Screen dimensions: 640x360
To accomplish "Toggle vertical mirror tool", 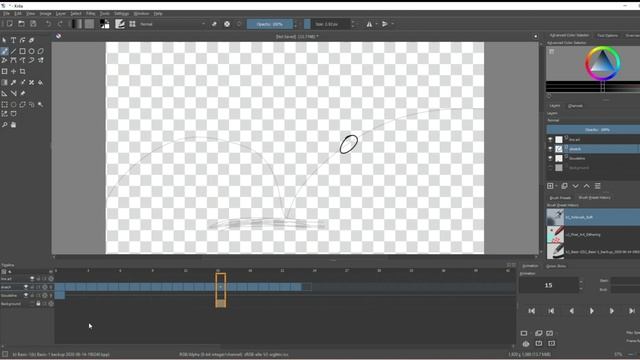I will (384, 24).
